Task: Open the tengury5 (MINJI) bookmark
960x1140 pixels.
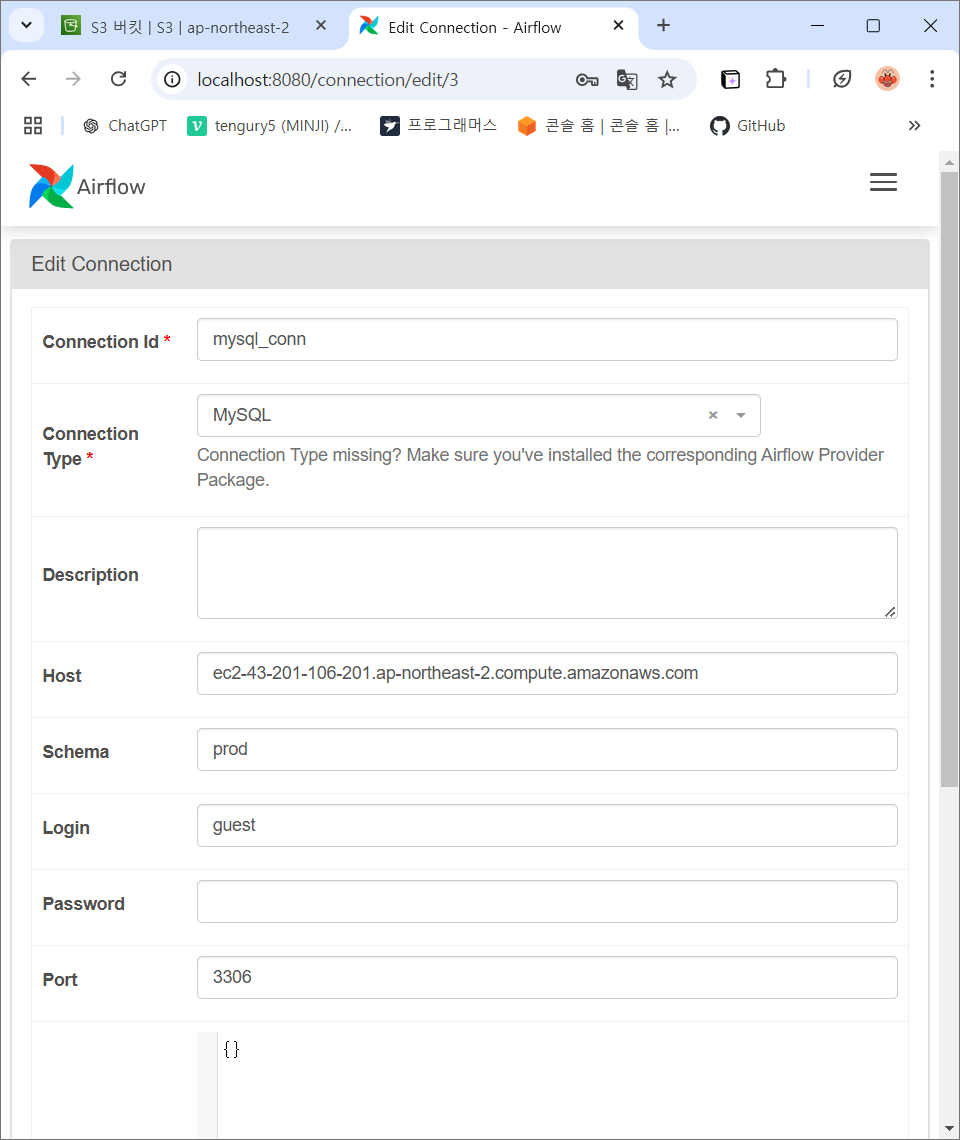Action: 270,126
